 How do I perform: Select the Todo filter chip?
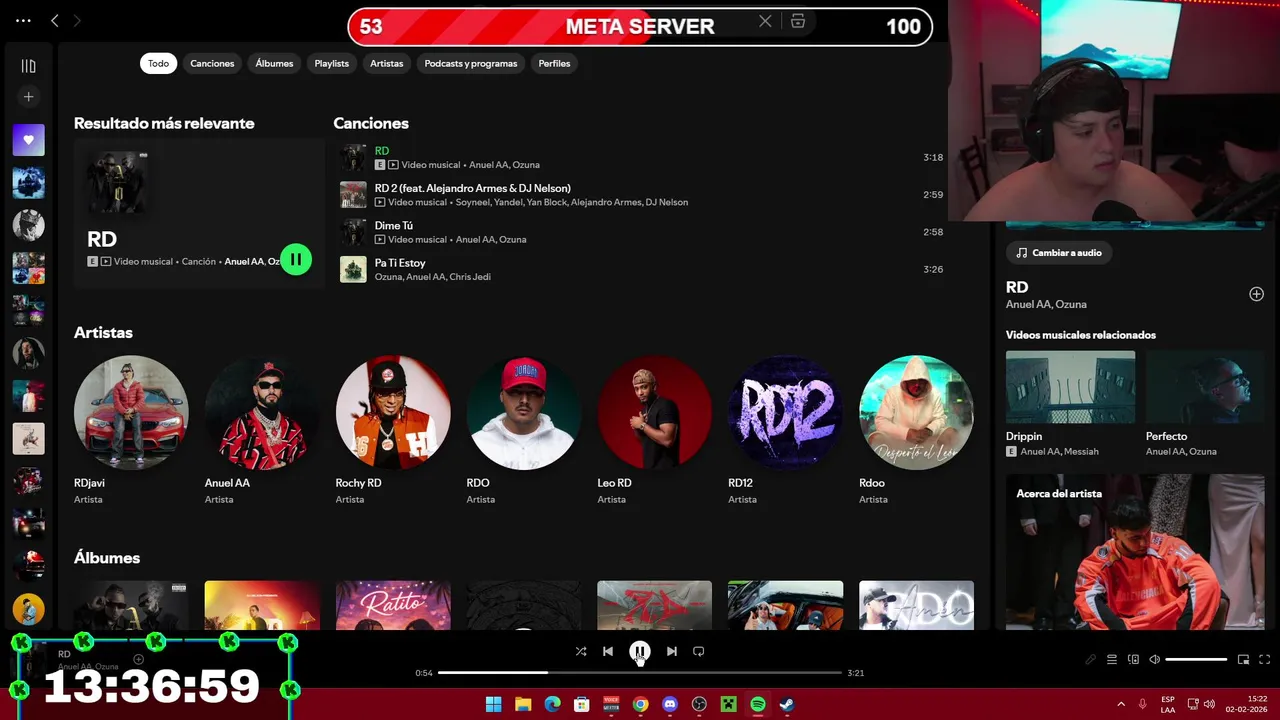[158, 63]
